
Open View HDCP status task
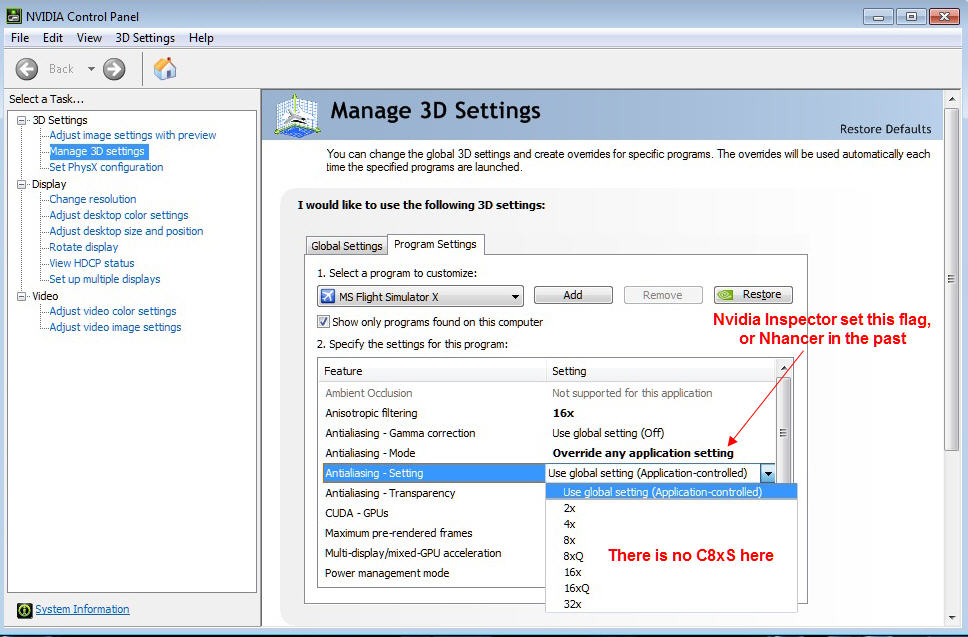coord(91,264)
